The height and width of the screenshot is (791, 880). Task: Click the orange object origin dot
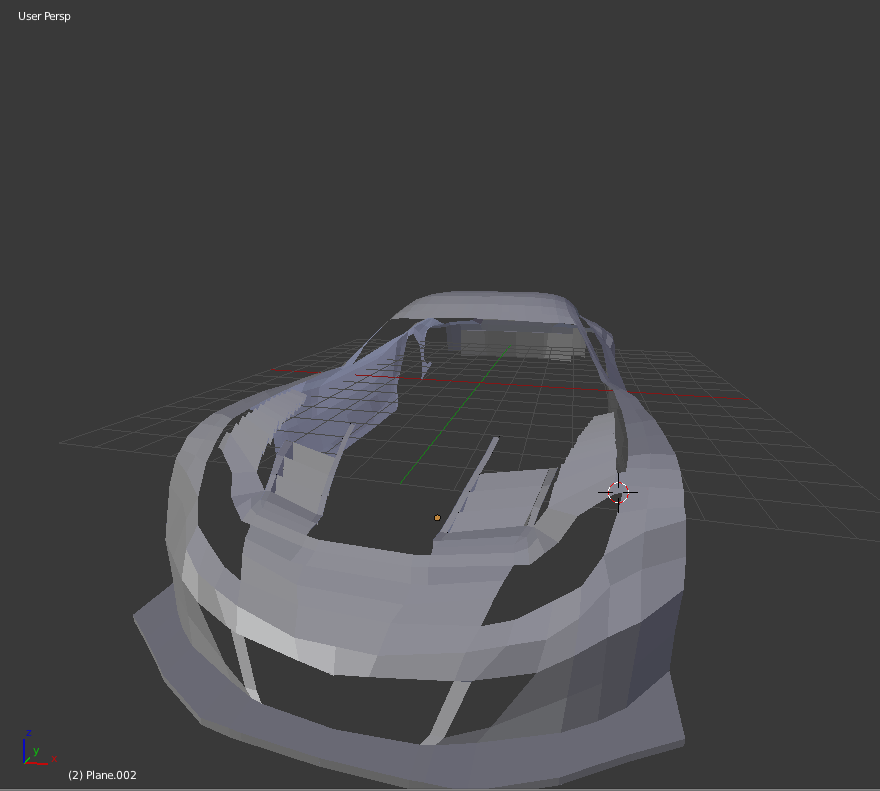437,518
